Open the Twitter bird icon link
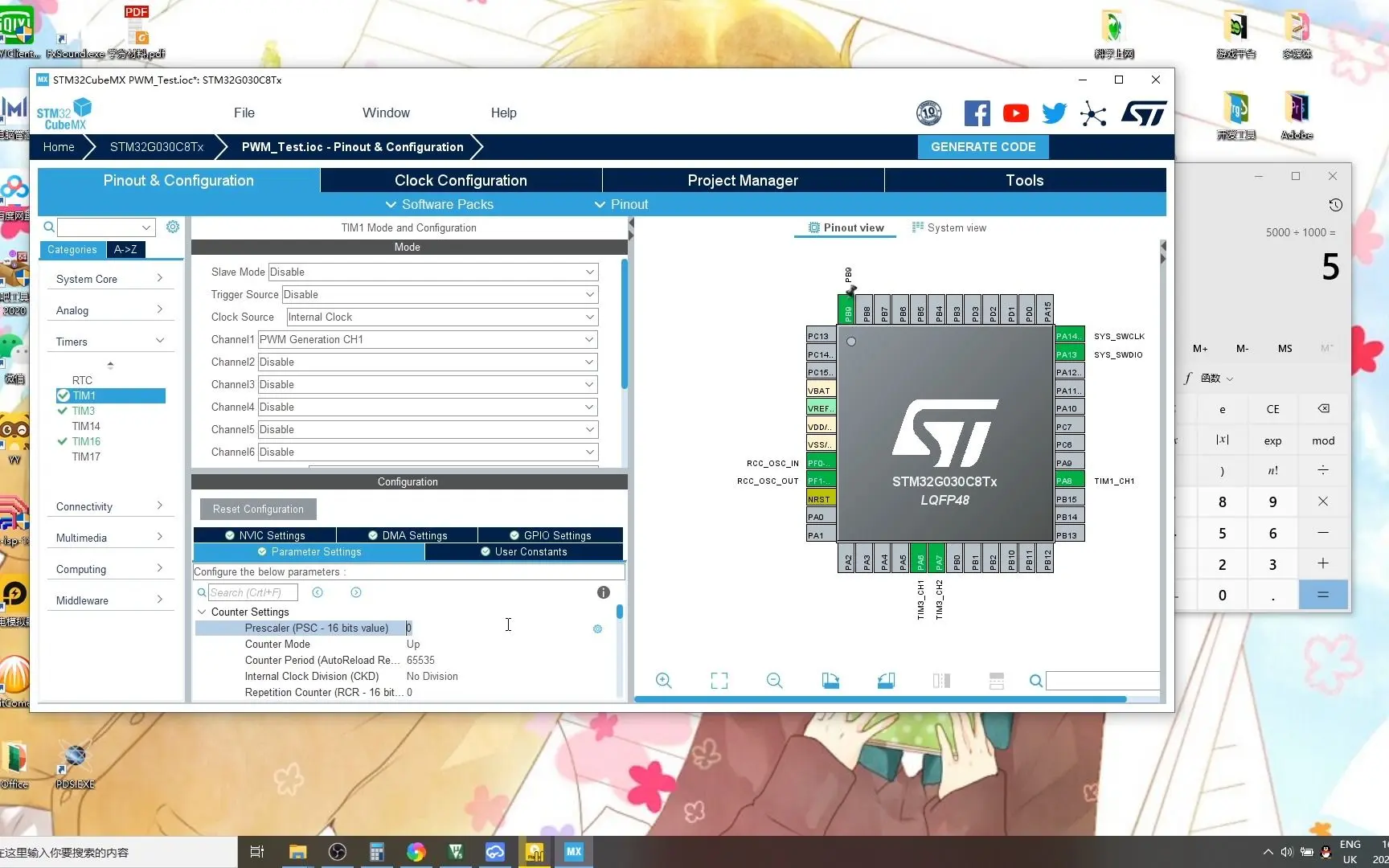The width and height of the screenshot is (1389, 868). 1054,113
